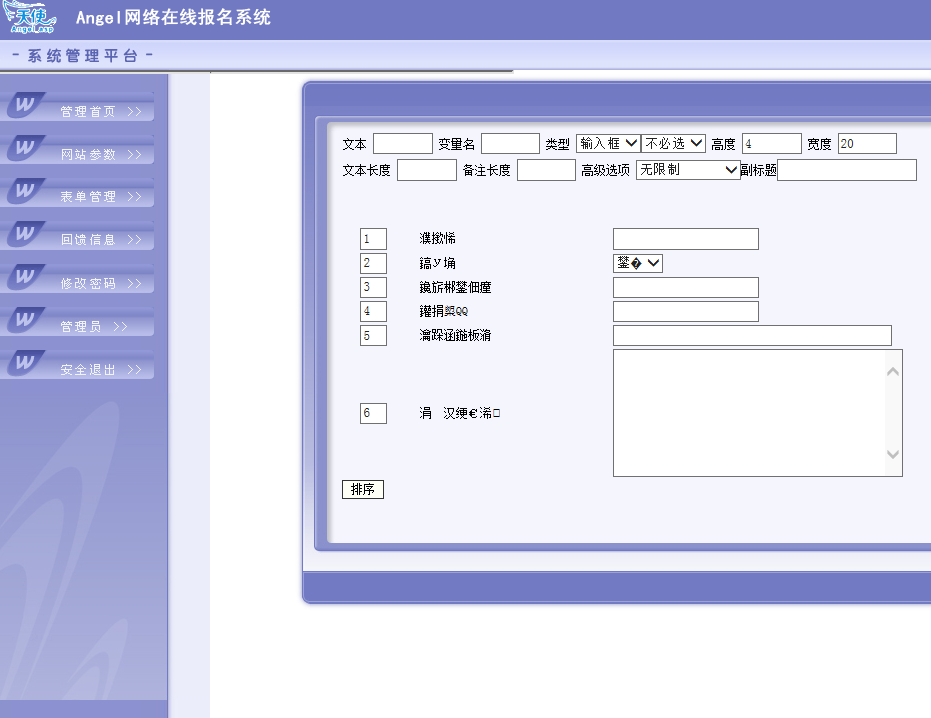
Task: Click the 高度 field showing 4
Action: pyautogui.click(x=772, y=144)
